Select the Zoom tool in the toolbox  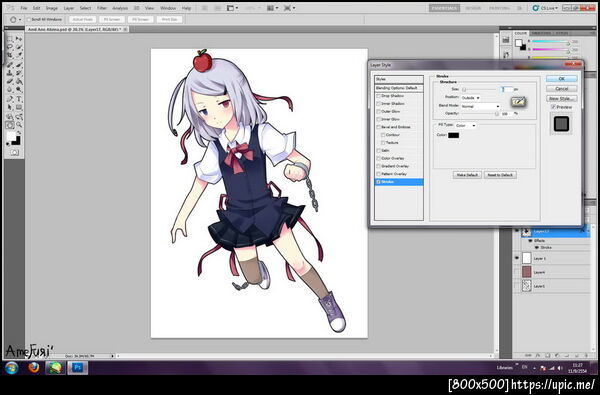(x=19, y=125)
